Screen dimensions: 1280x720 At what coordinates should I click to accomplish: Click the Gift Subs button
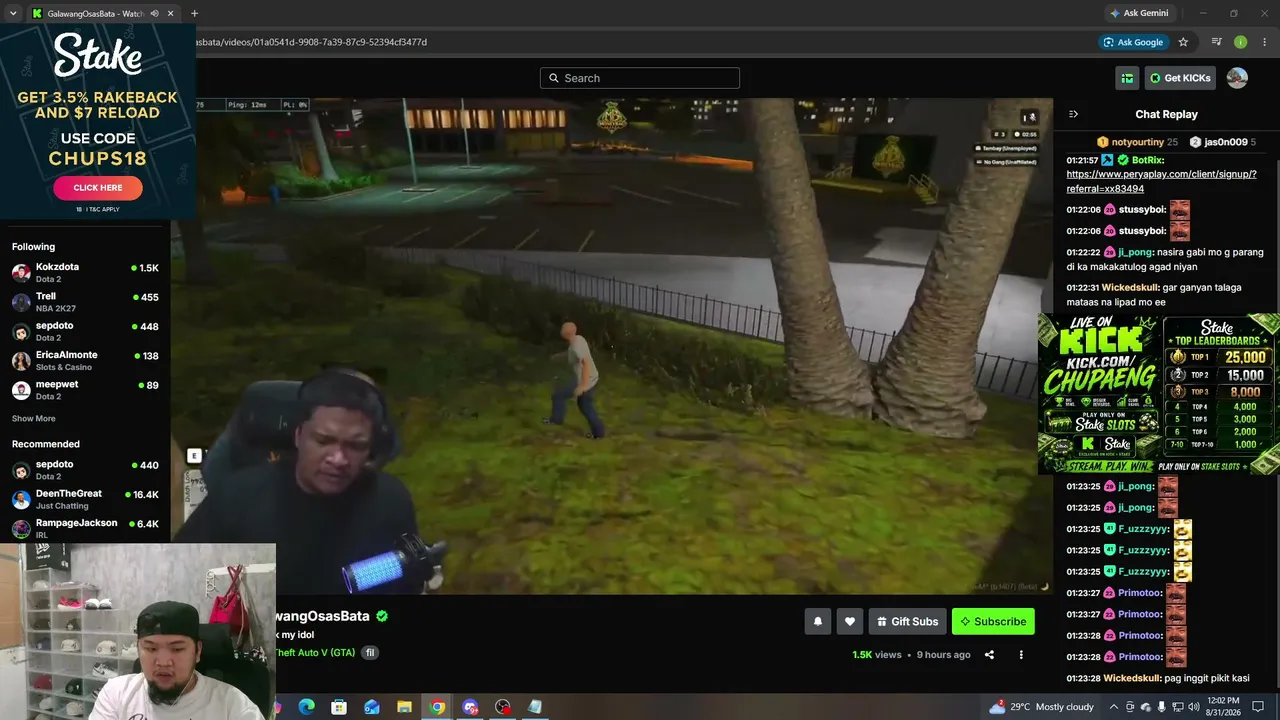(908, 621)
